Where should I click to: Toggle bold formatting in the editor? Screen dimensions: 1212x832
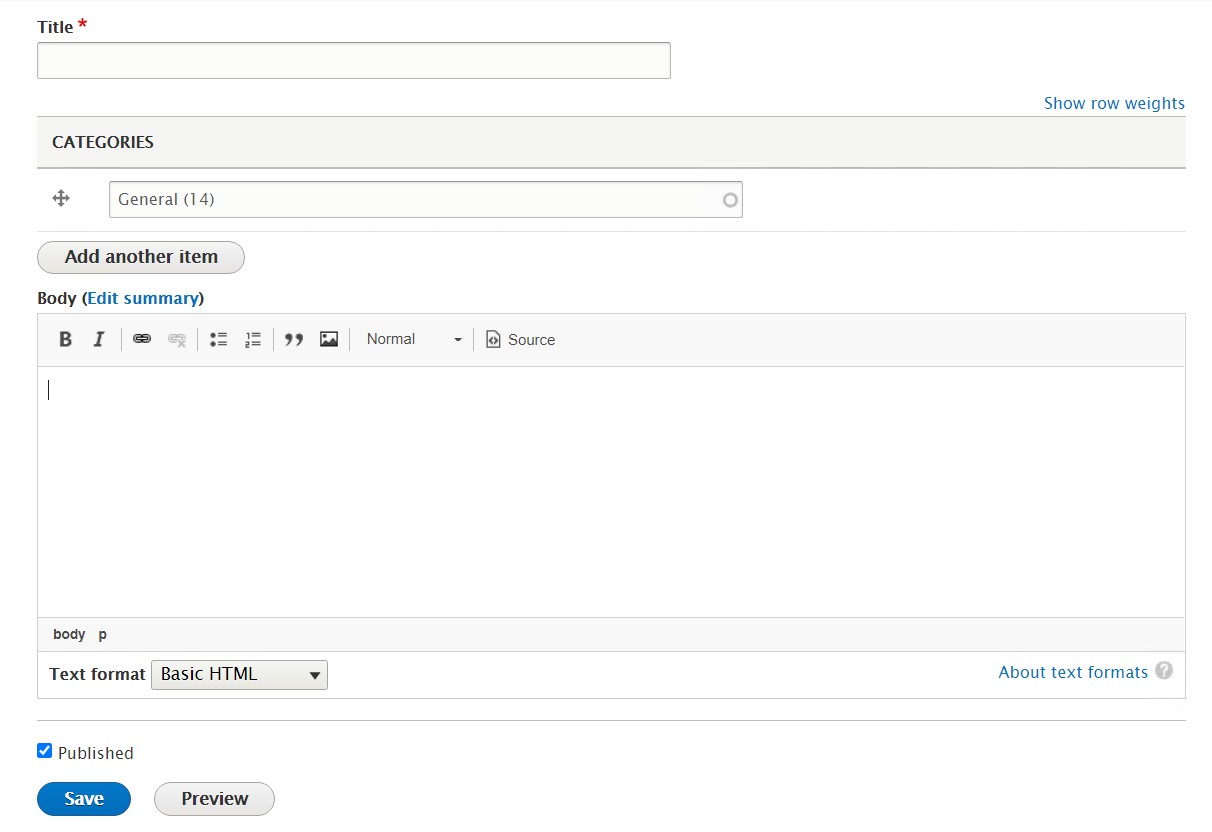click(x=64, y=339)
